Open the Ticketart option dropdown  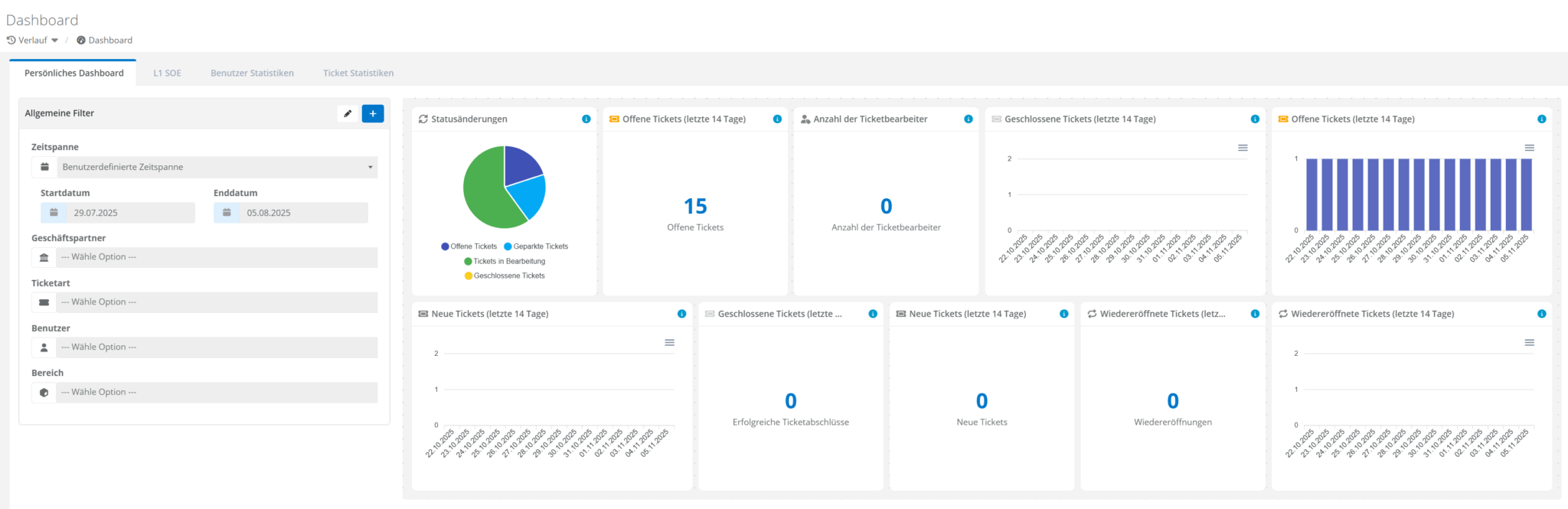coord(217,302)
